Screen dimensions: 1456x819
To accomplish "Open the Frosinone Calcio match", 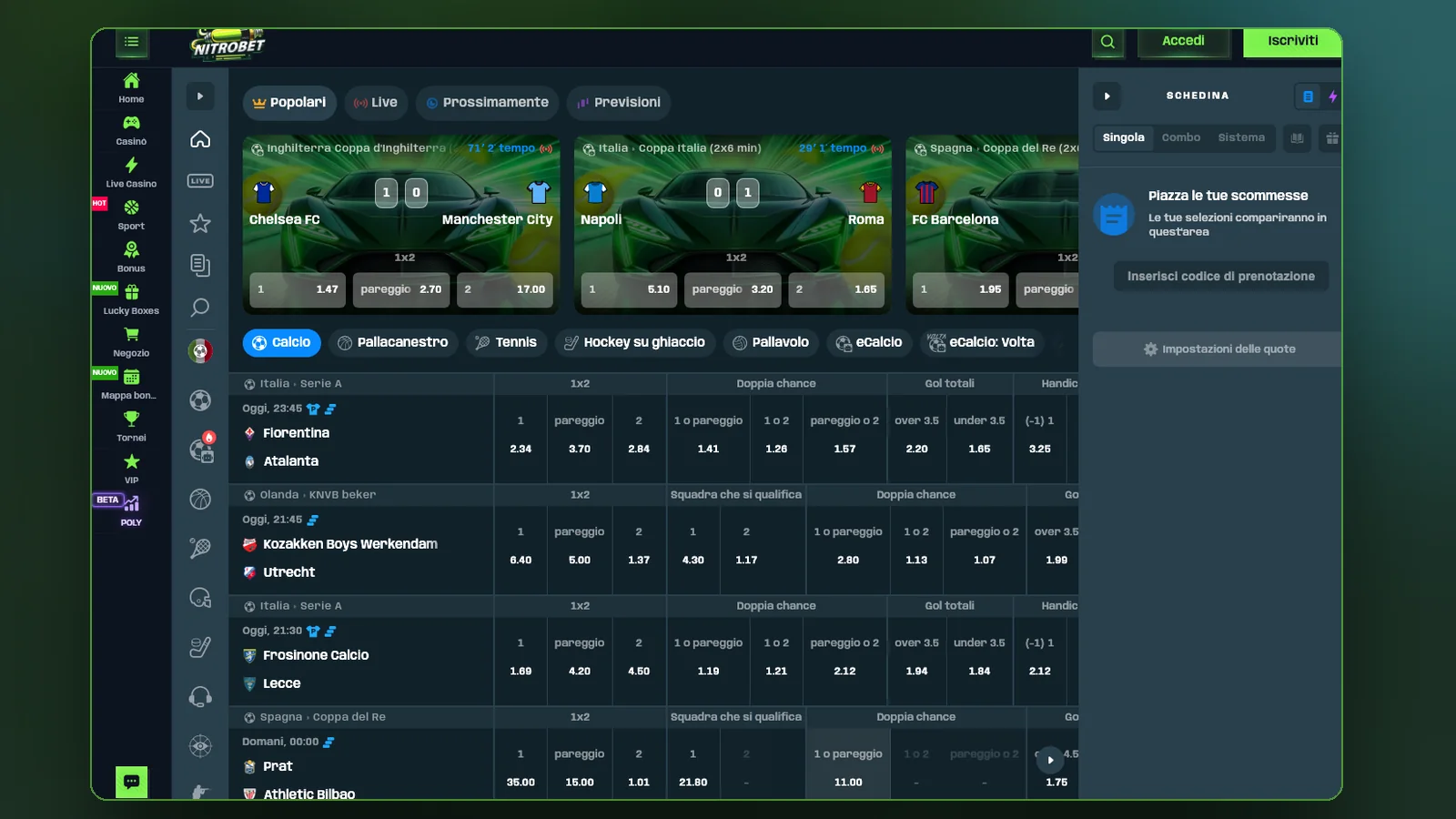I will pos(316,655).
